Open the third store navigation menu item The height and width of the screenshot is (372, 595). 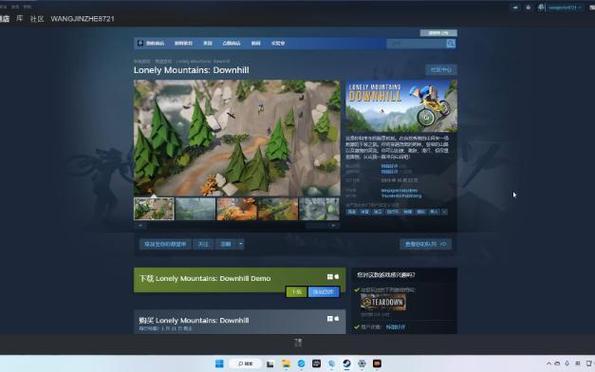(208, 43)
